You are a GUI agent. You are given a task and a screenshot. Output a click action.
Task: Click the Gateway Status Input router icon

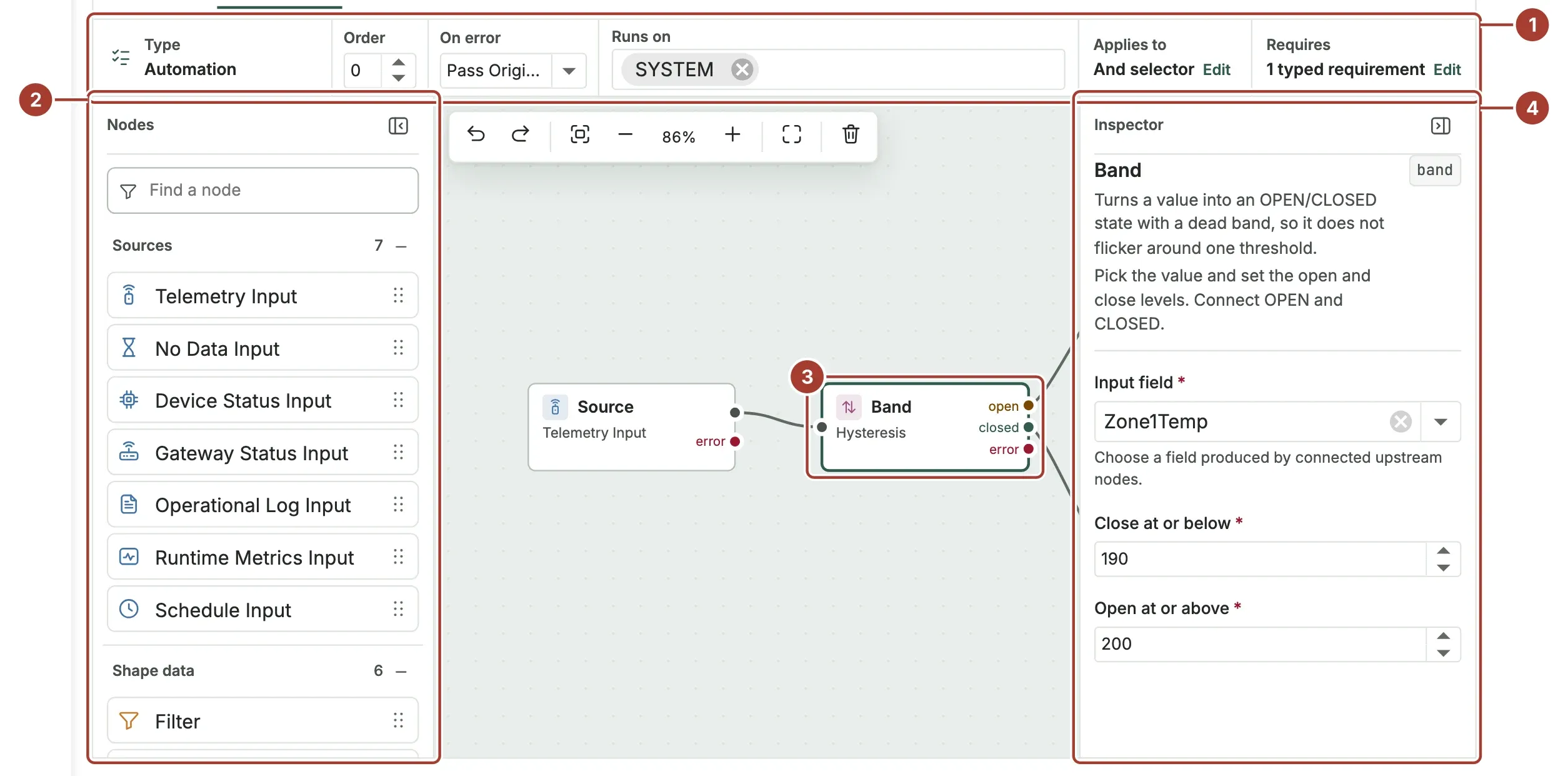pyautogui.click(x=129, y=452)
